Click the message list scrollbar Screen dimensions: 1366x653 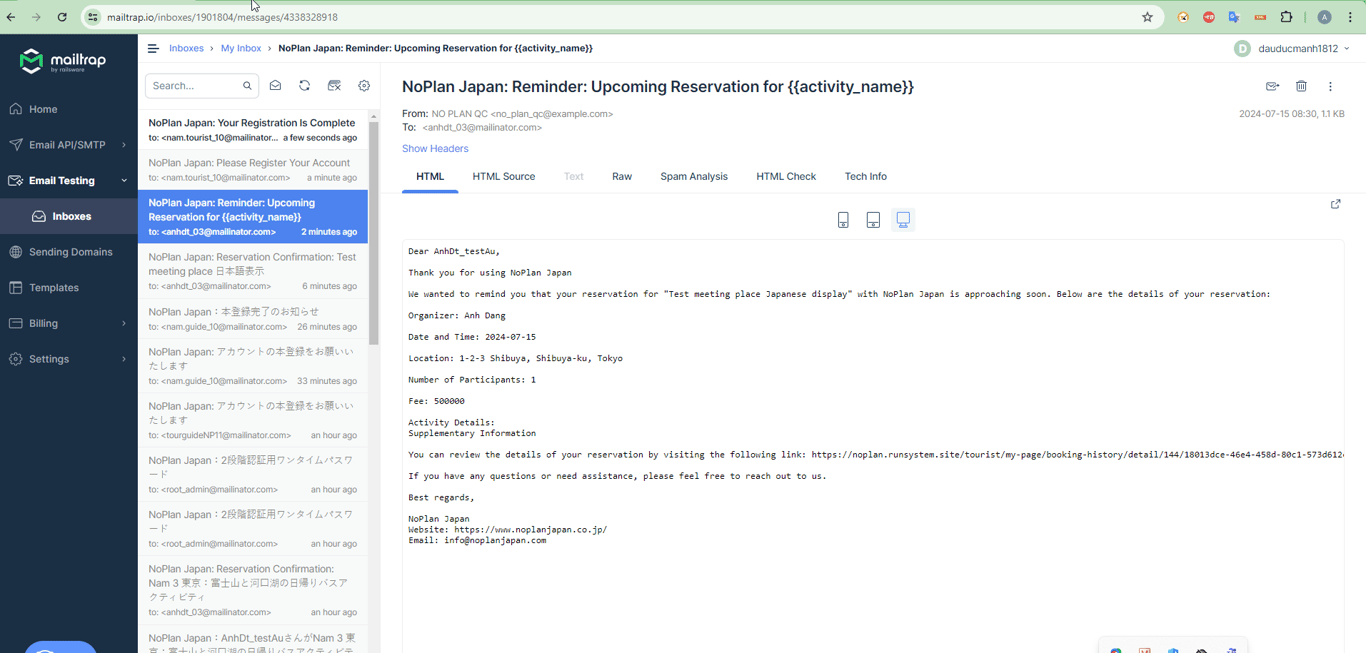(373, 233)
